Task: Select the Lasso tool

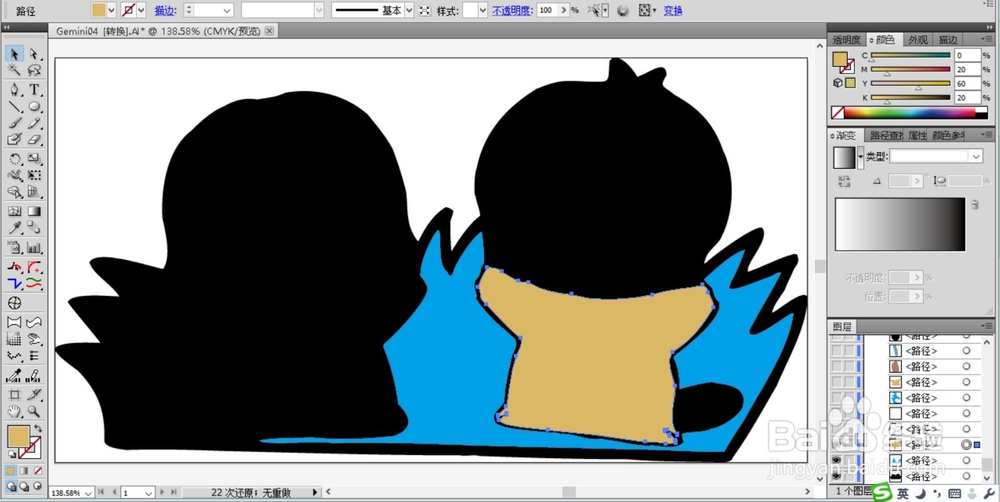Action: pyautogui.click(x=34, y=70)
